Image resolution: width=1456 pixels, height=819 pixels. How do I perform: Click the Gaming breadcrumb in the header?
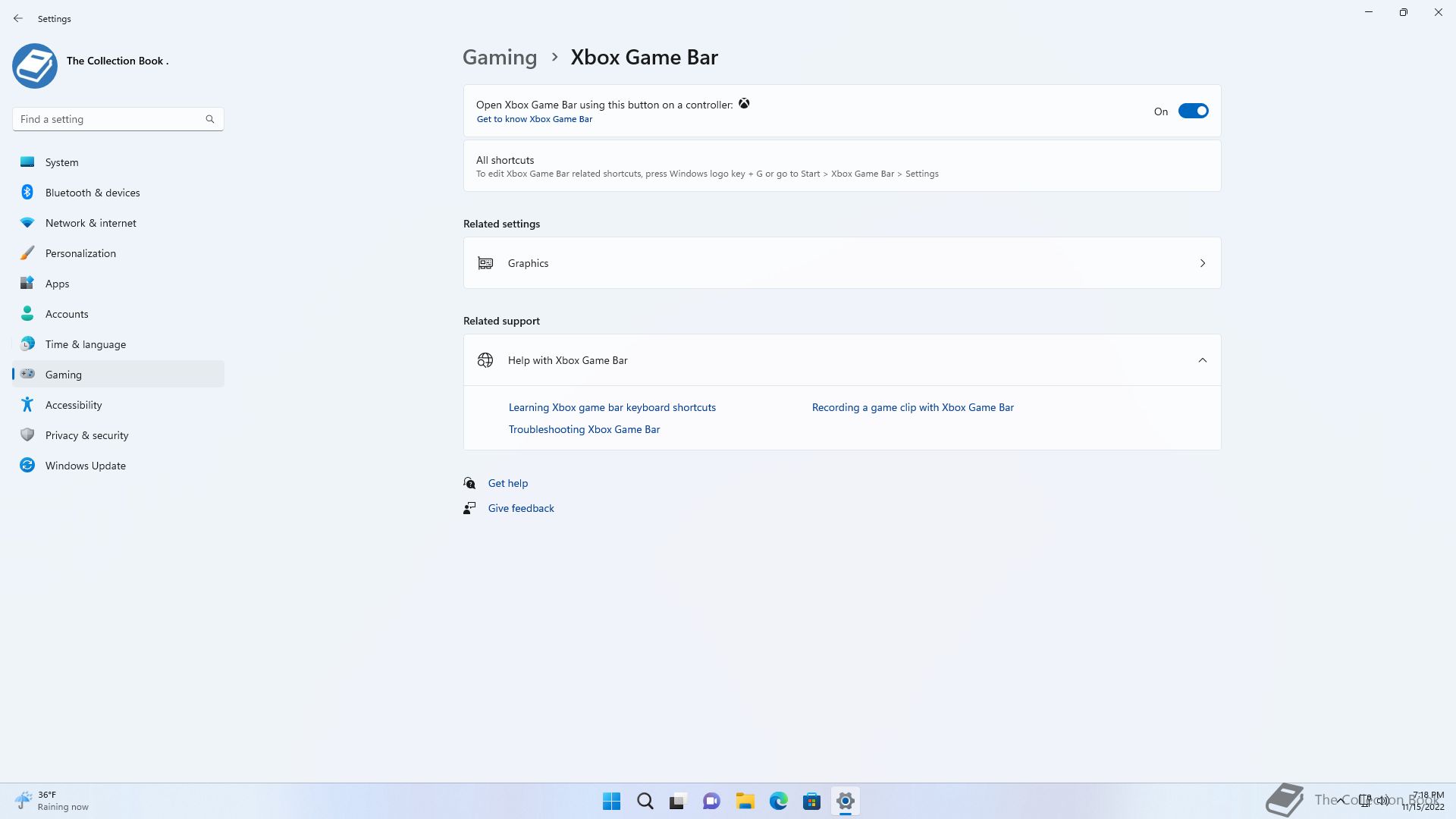click(x=500, y=58)
